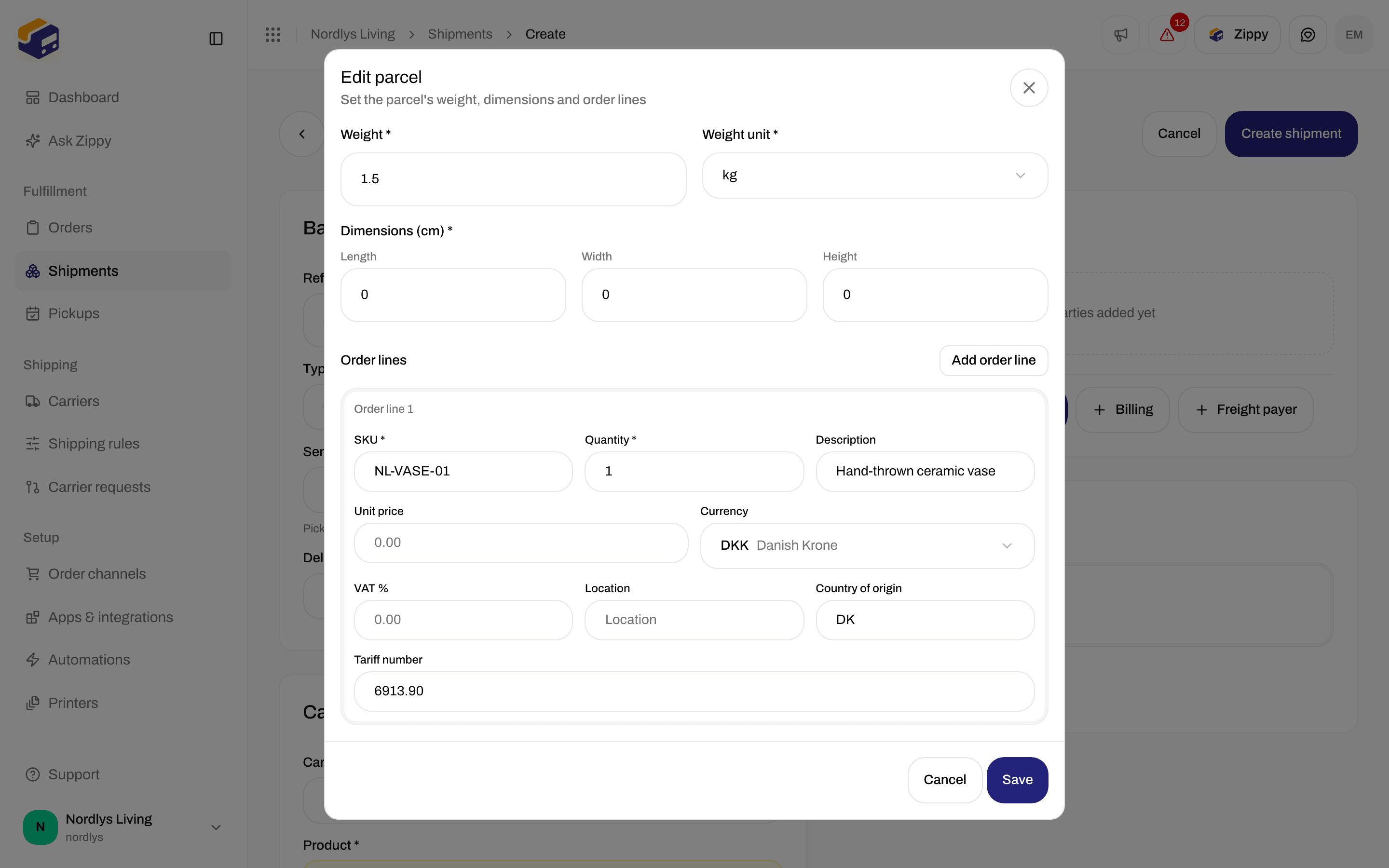Open the announcements megaphone icon
The height and width of the screenshot is (868, 1389).
coord(1120,34)
